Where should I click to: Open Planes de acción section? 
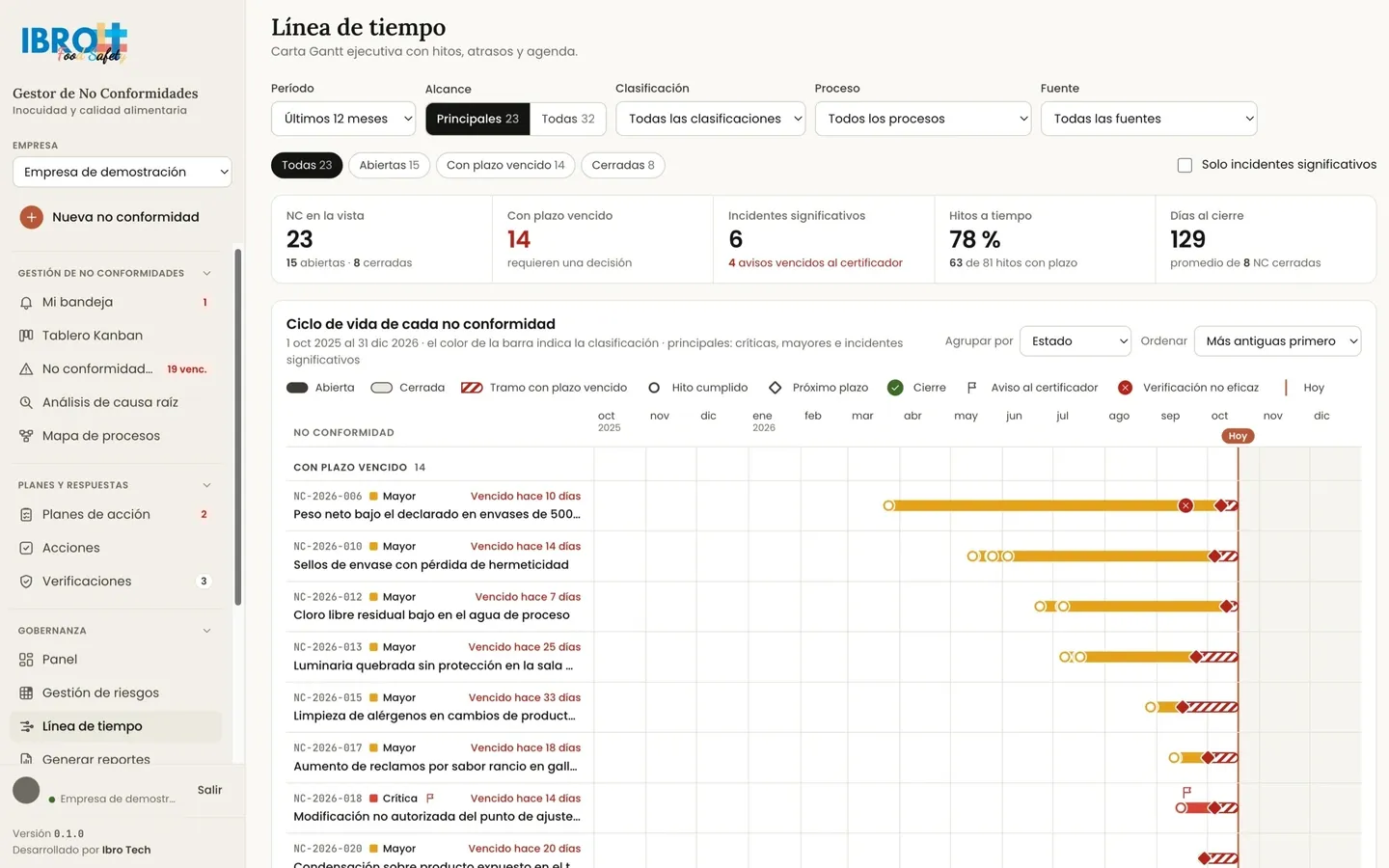pos(116,515)
